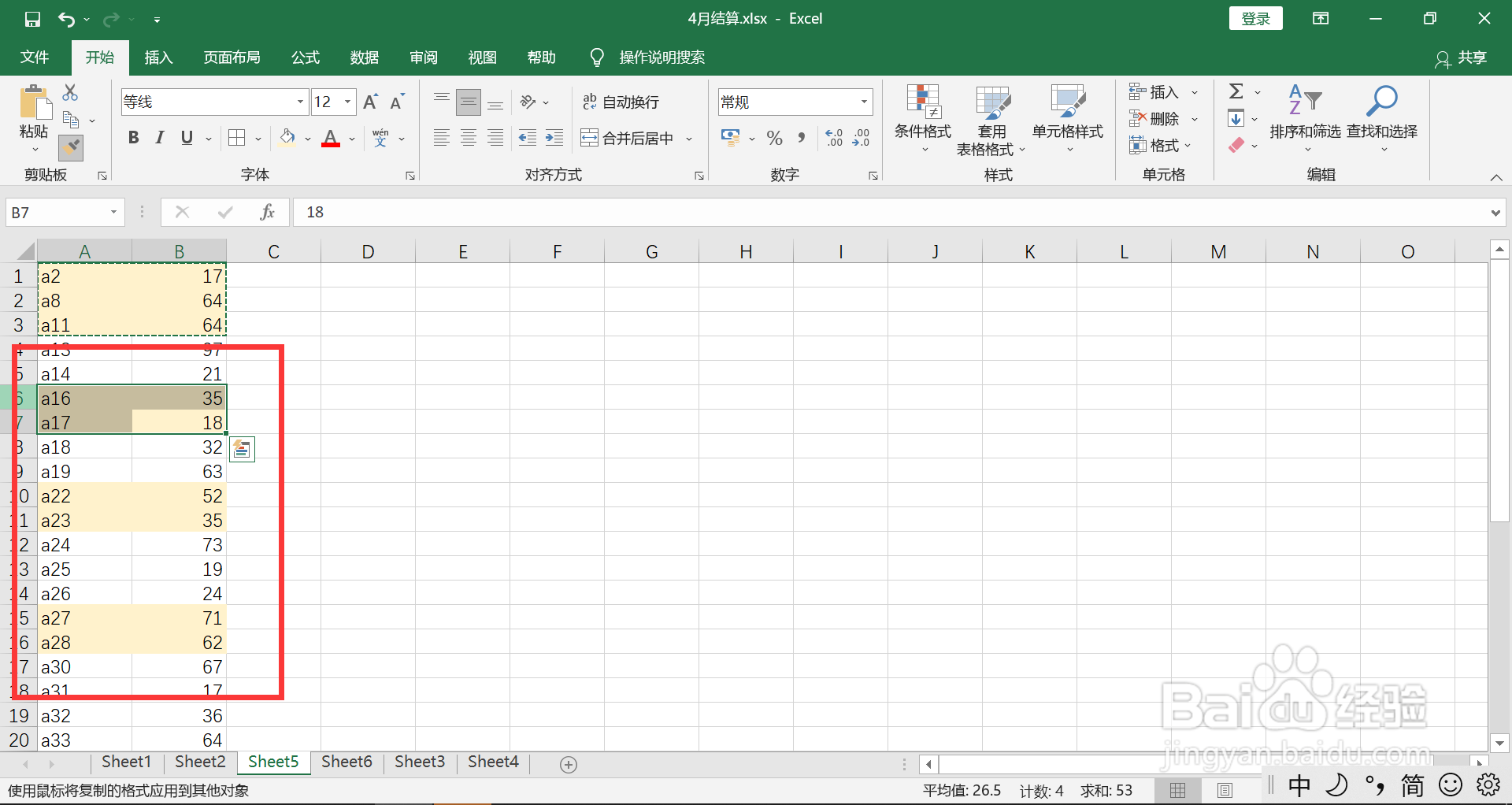Click the Paste clipboard icon
Viewport: 1512px width, 805px height.
[34, 102]
